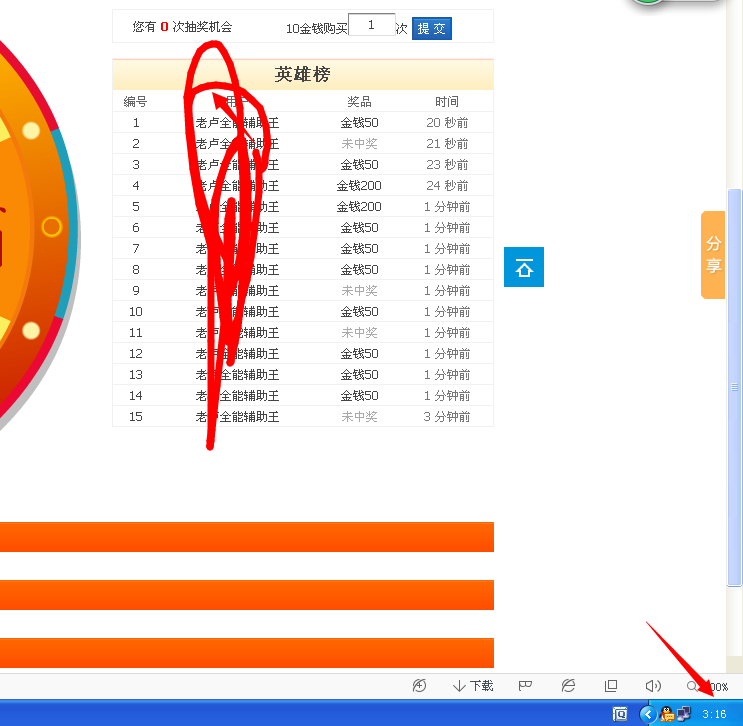This screenshot has height=726, width=743.
Task: Click 未中奖 in row 9
Action: point(359,290)
